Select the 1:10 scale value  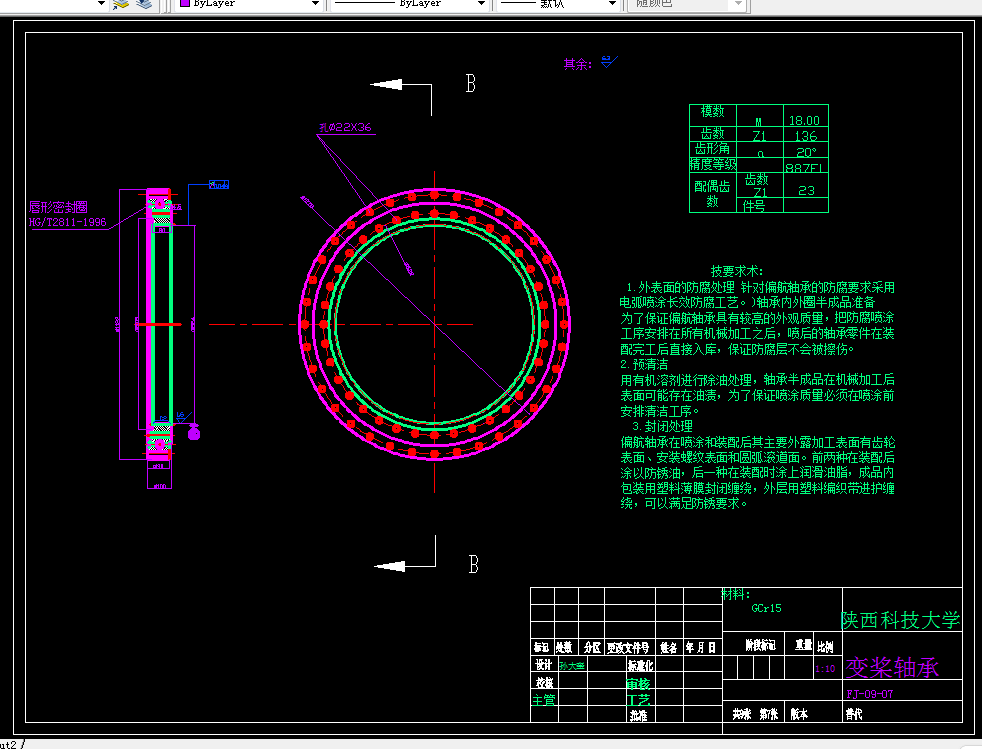click(x=825, y=669)
